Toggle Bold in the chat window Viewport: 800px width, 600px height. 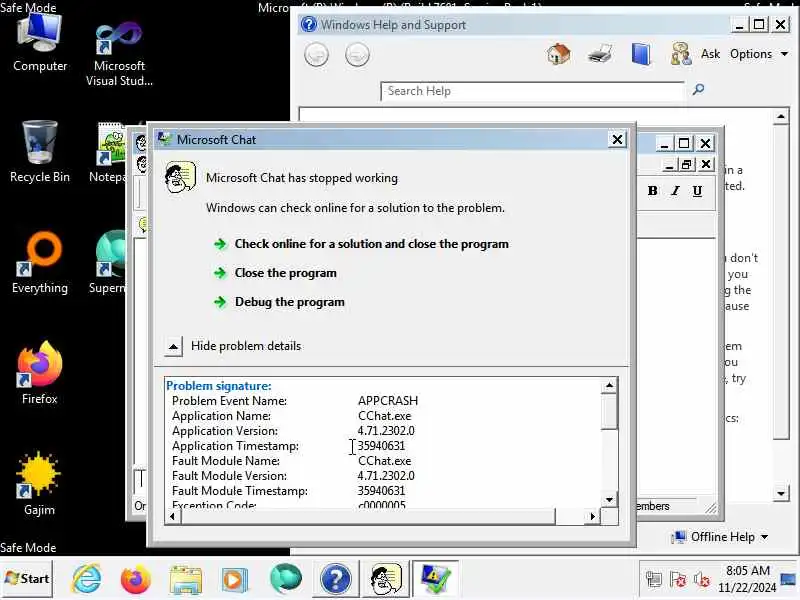652,191
